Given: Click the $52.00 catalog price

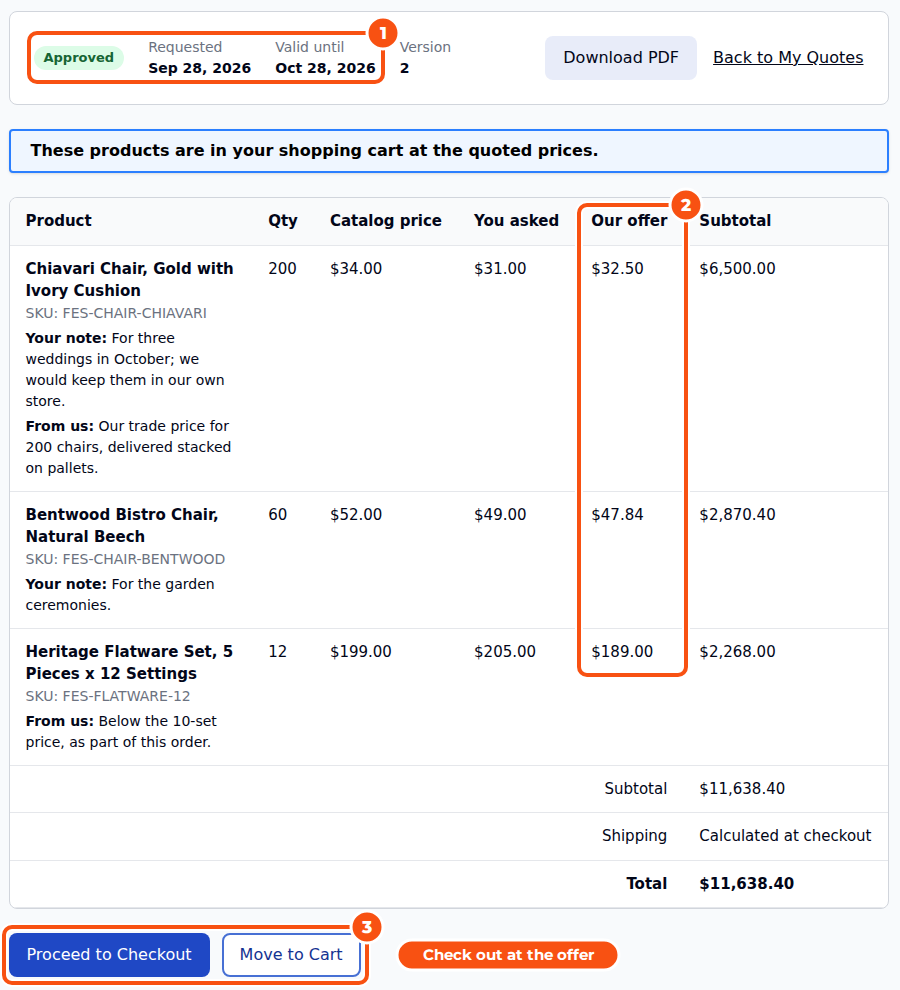Looking at the screenshot, I should click(356, 515).
